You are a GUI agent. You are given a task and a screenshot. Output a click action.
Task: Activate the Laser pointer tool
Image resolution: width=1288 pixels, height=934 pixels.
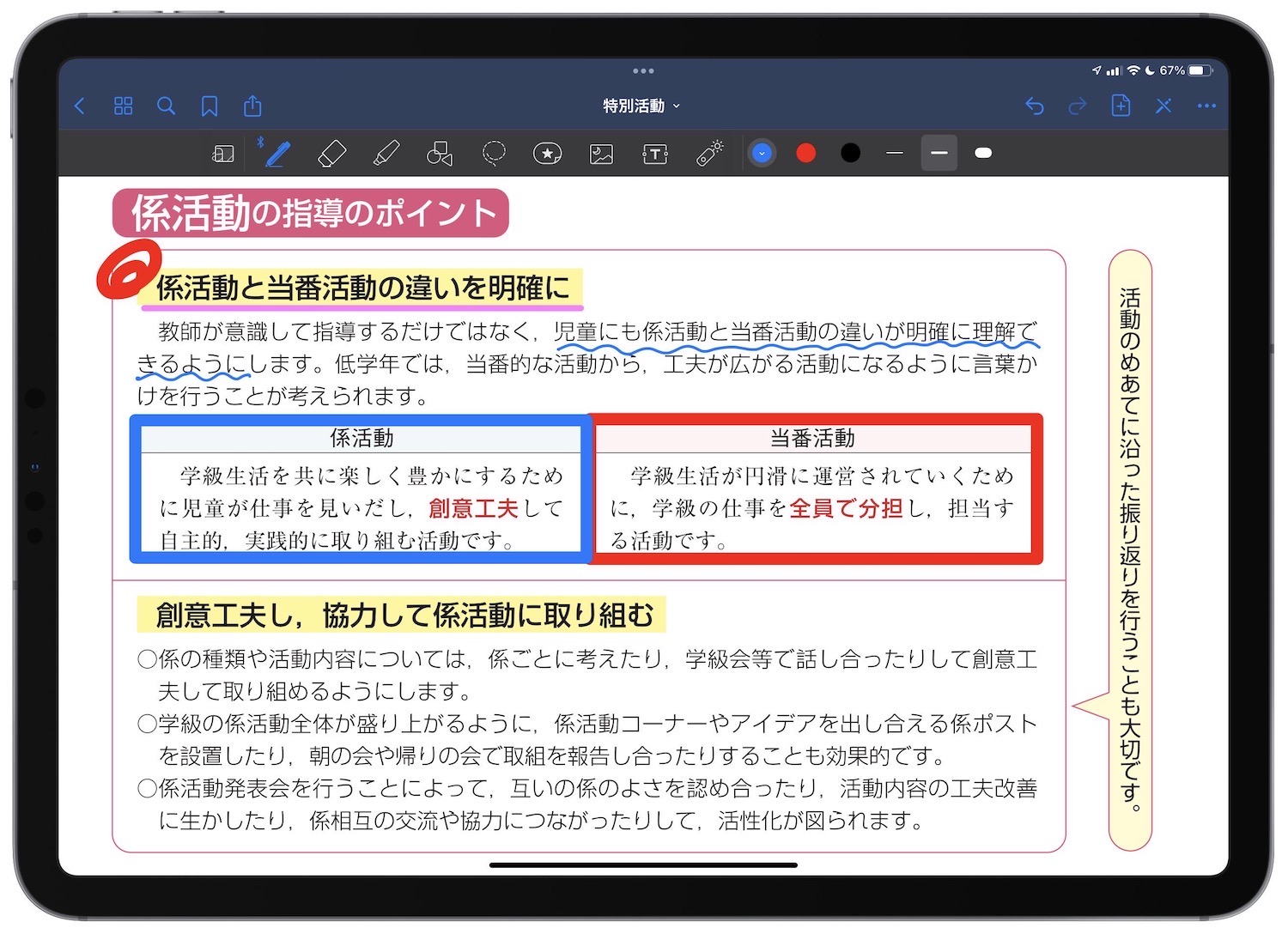[x=708, y=153]
